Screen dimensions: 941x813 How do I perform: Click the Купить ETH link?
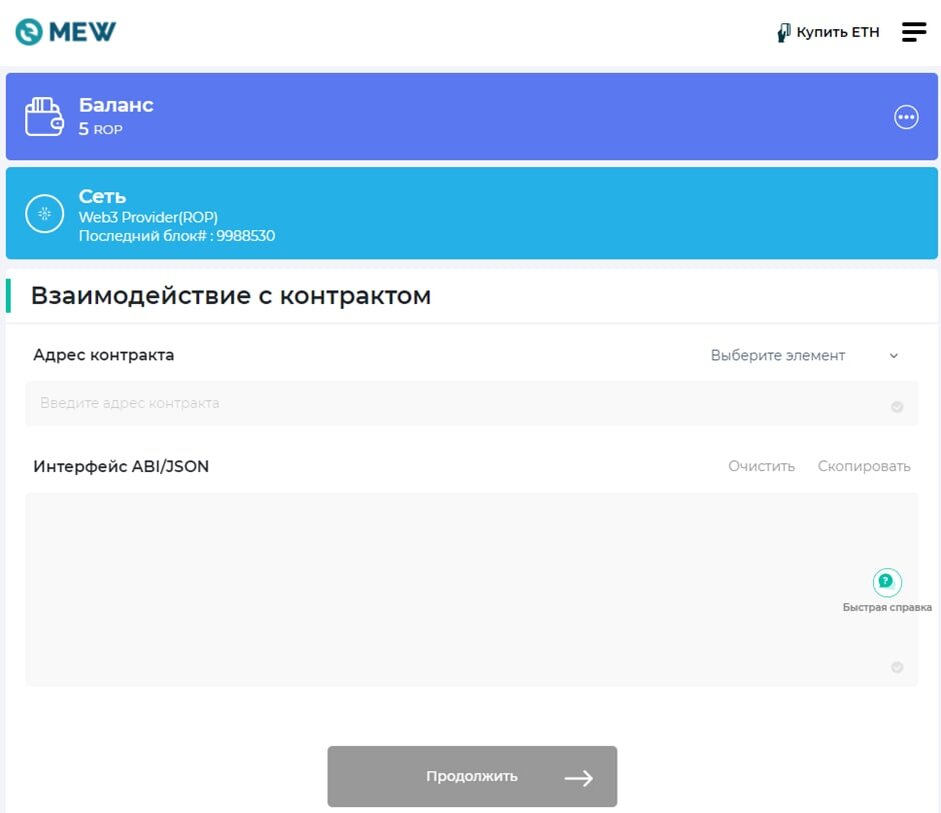tap(828, 32)
